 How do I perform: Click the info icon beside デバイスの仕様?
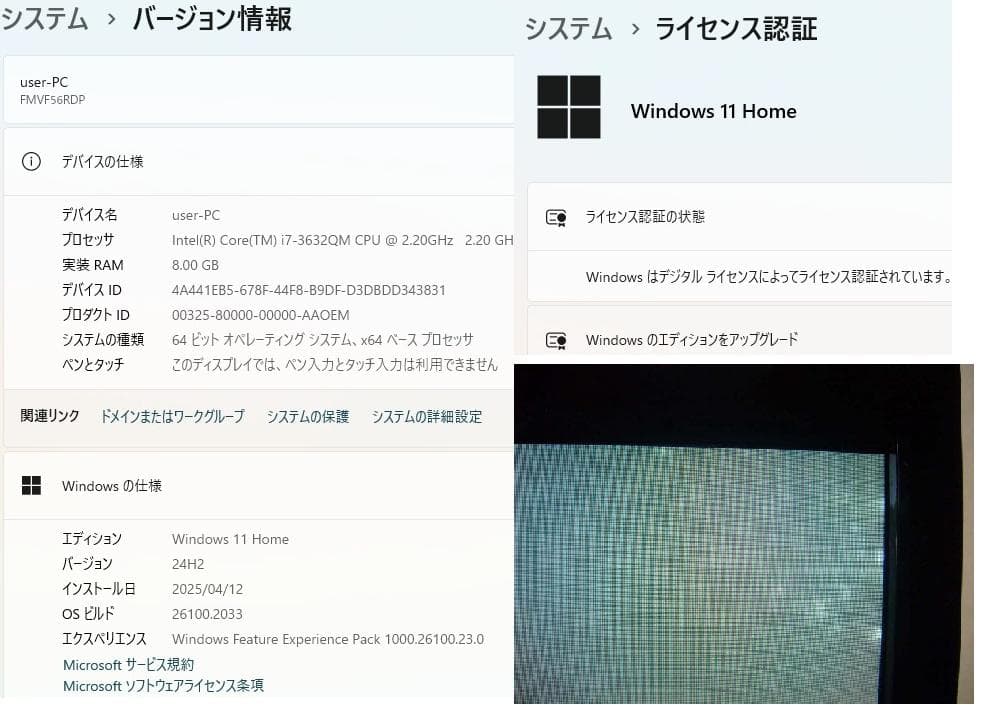[31, 160]
